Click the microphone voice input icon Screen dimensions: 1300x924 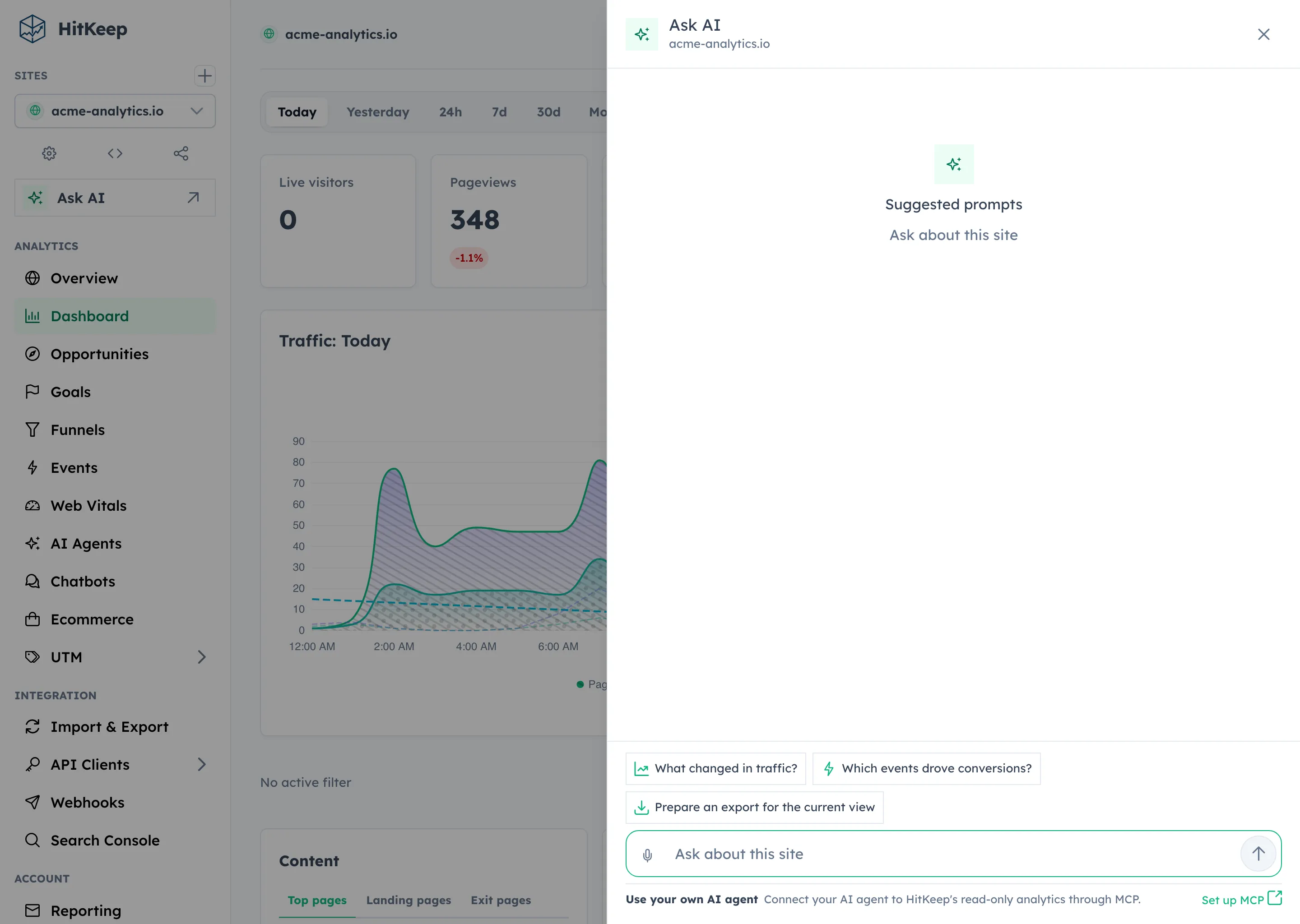click(x=647, y=855)
